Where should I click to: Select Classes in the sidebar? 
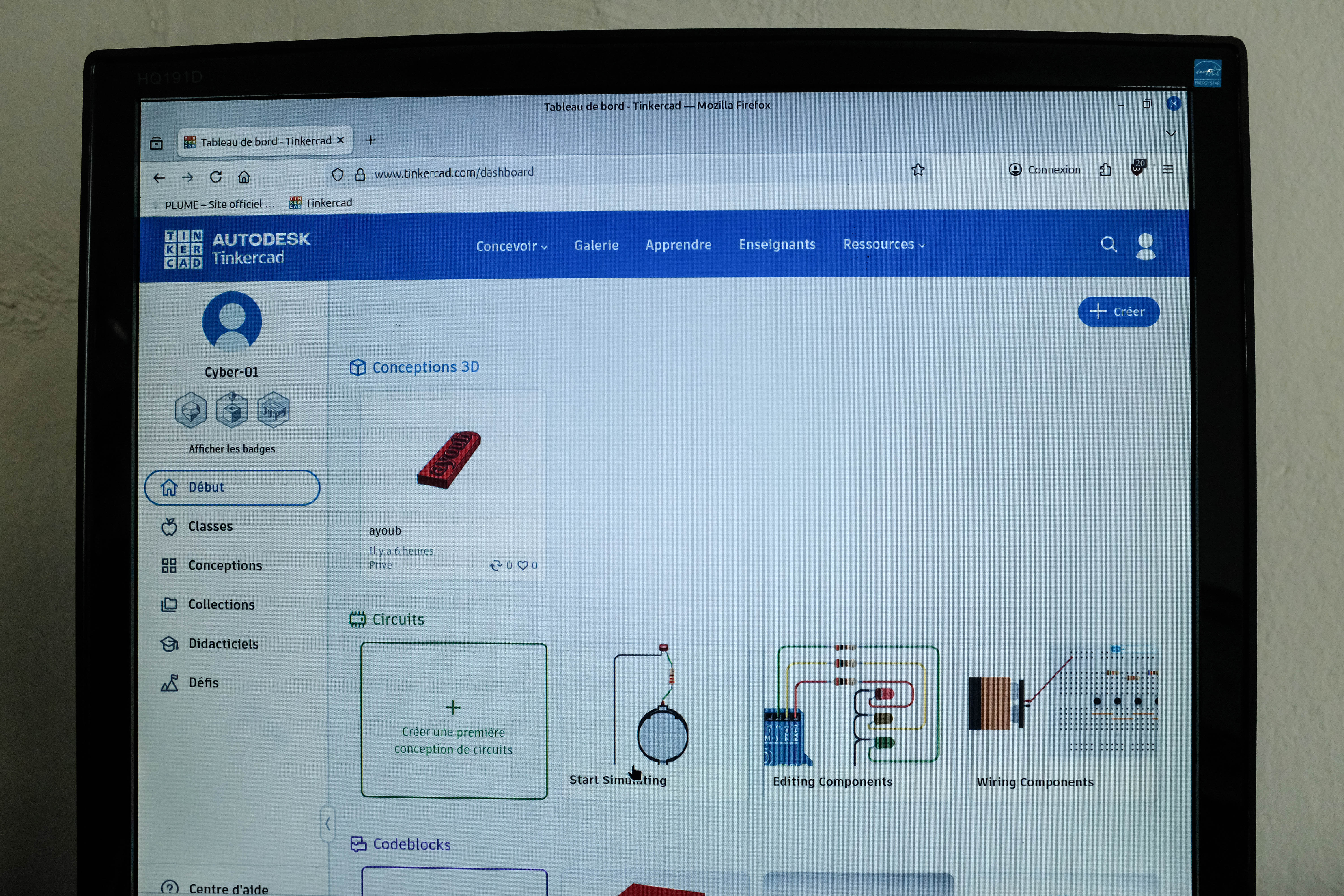[x=210, y=526]
